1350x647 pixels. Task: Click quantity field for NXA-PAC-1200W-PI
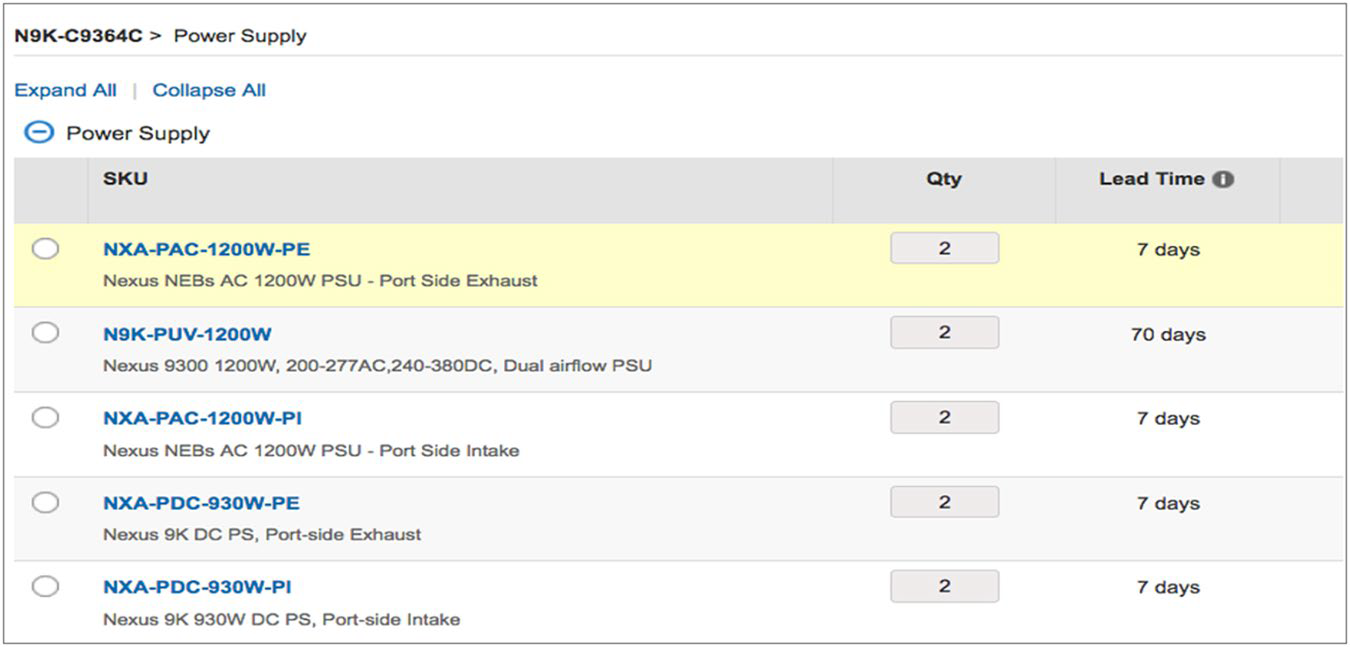coord(944,418)
